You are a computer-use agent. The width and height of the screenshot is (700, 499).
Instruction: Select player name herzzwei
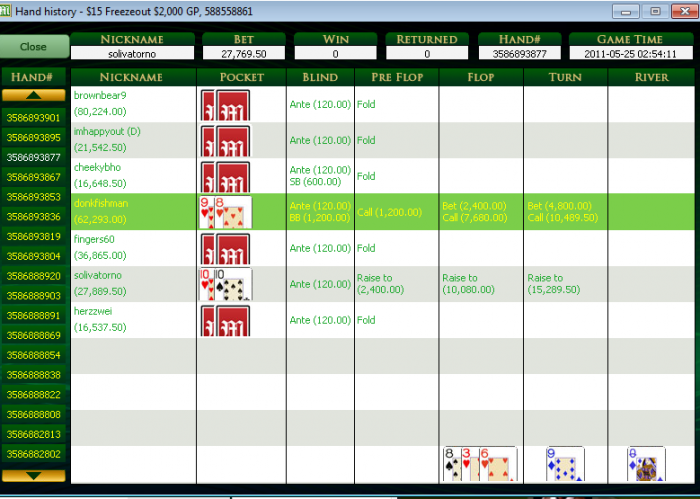93,312
